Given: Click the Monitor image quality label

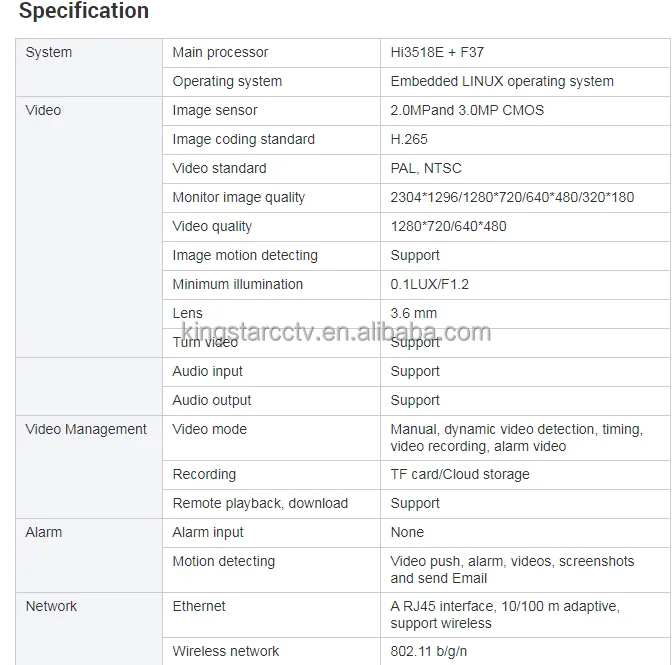Looking at the screenshot, I should [239, 197].
